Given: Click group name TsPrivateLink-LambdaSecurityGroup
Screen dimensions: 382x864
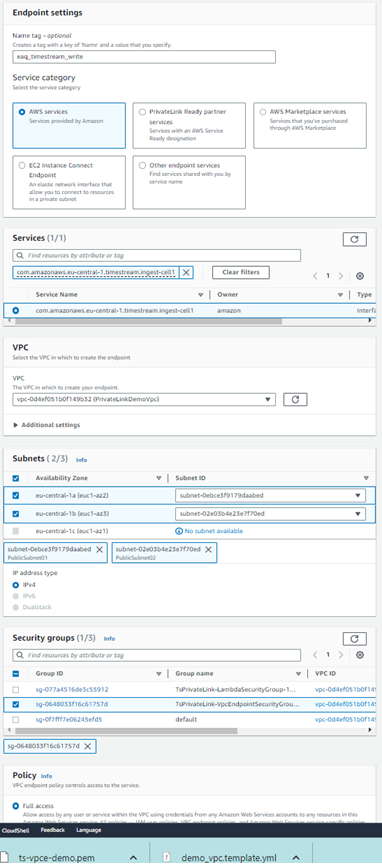Looking at the screenshot, I should click(x=236, y=689).
